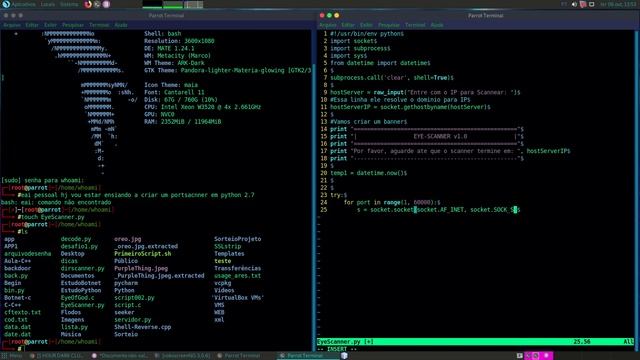Viewport: 640px width, 360px height.
Task: Click EyeScanner.py [+] in vim status bar
Action: (x=345, y=342)
